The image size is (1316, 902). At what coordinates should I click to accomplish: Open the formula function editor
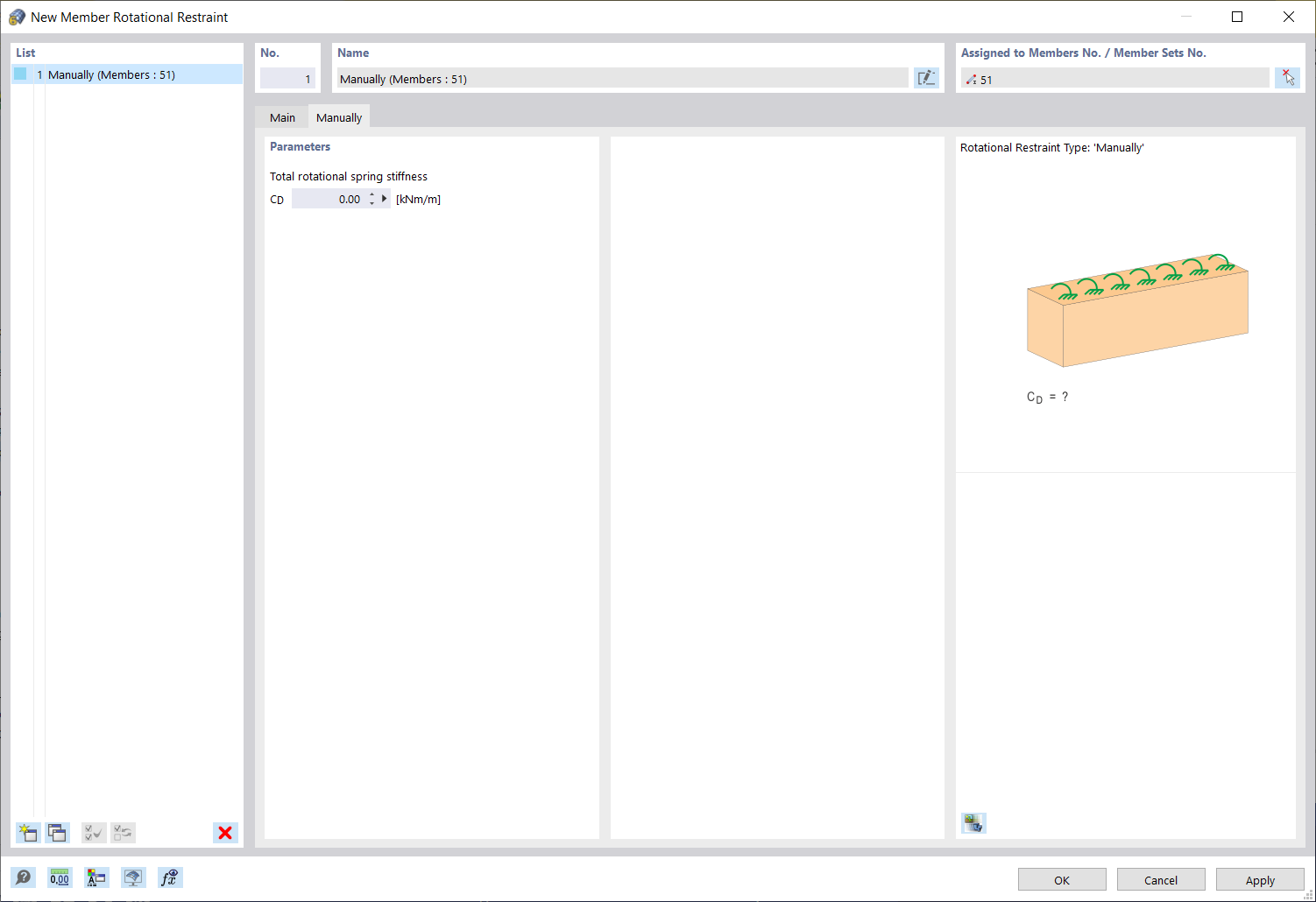[170, 877]
